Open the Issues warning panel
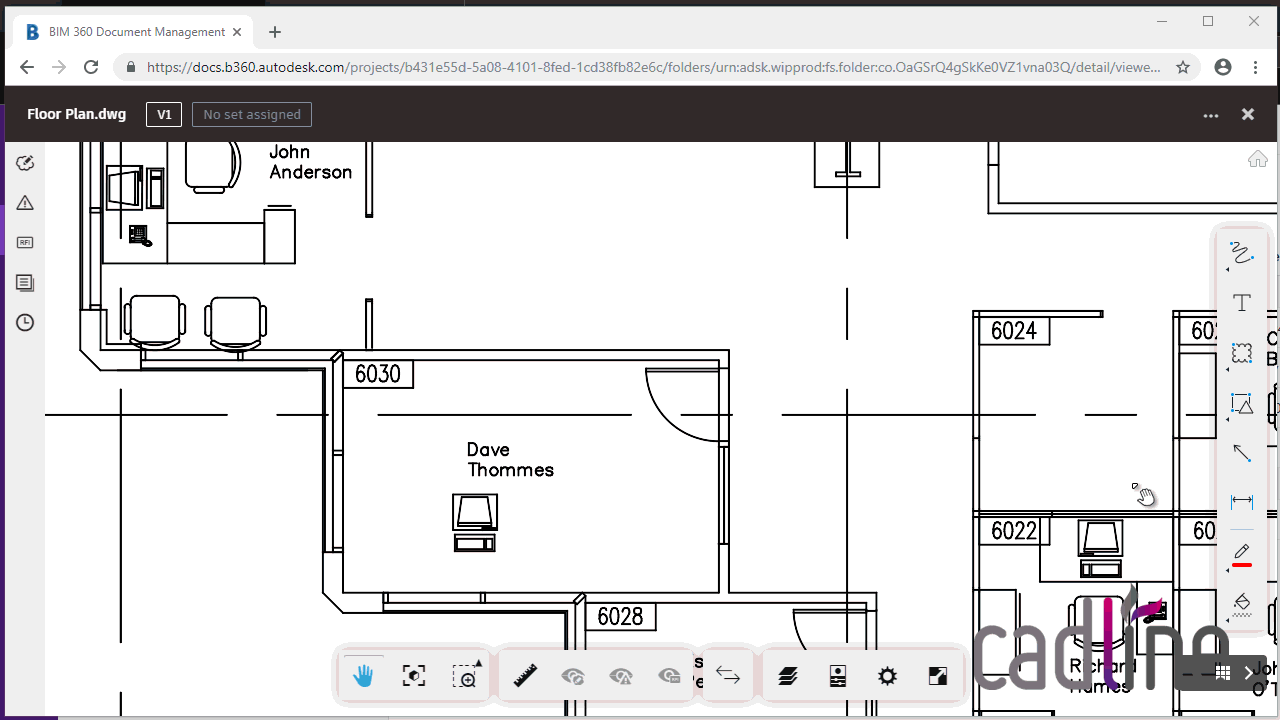 pyautogui.click(x=25, y=203)
